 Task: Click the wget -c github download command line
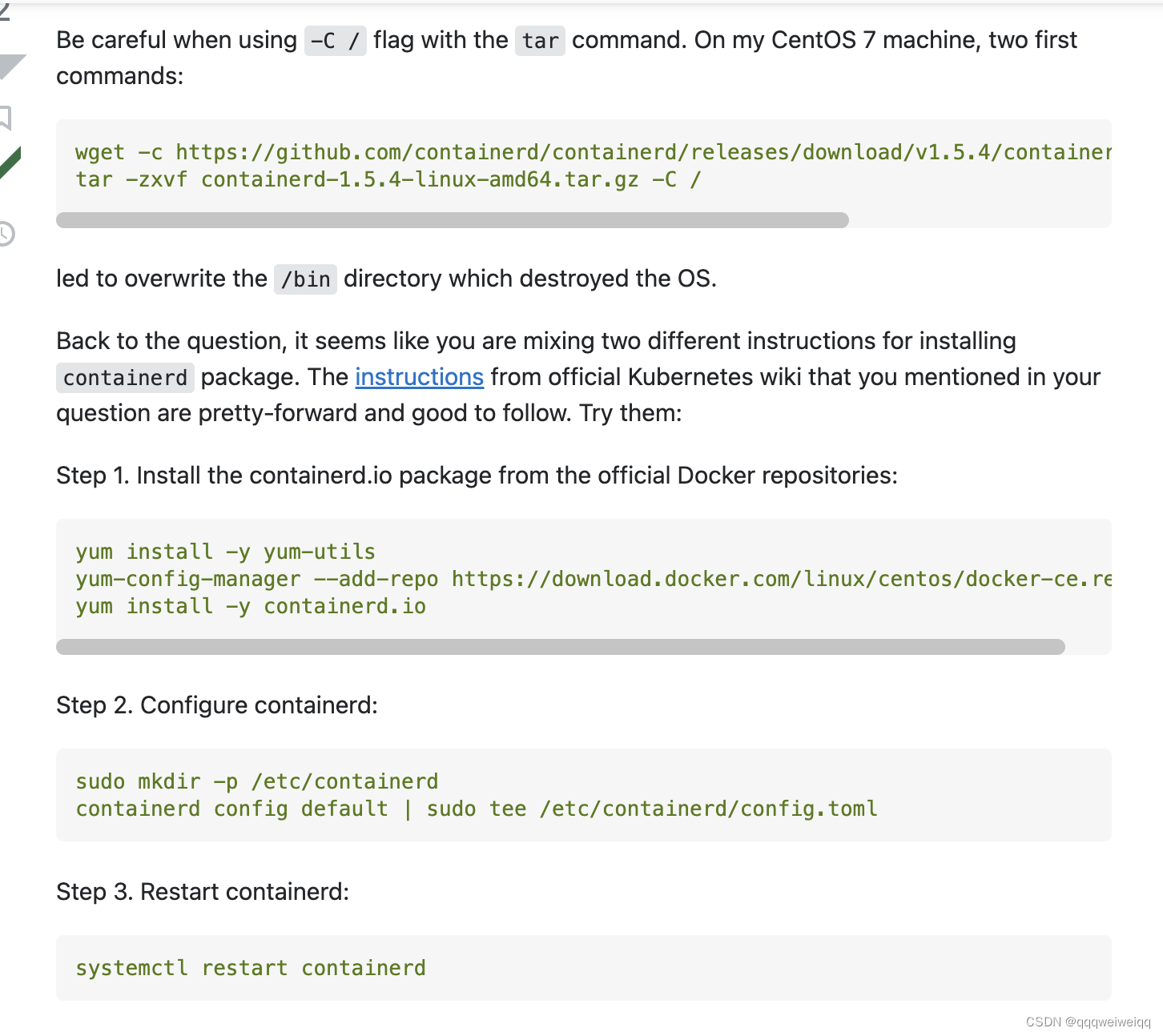click(593, 152)
